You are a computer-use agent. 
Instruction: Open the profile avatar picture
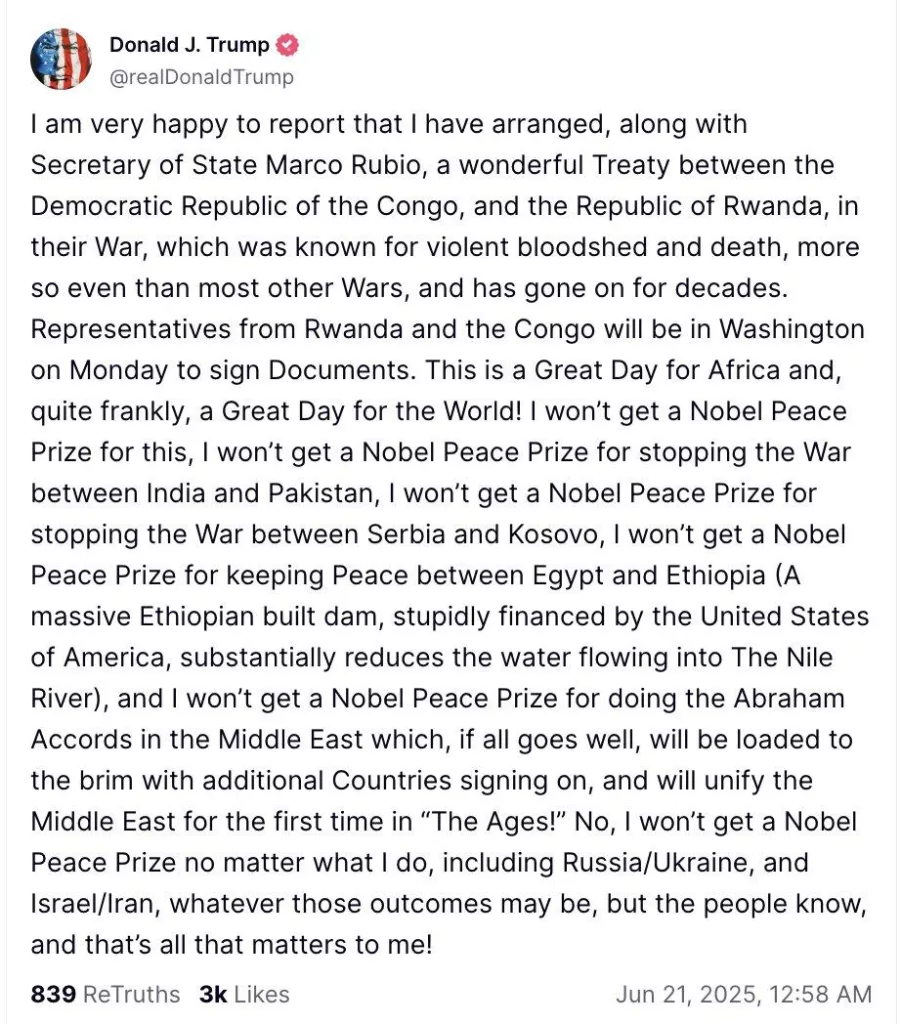pos(61,59)
